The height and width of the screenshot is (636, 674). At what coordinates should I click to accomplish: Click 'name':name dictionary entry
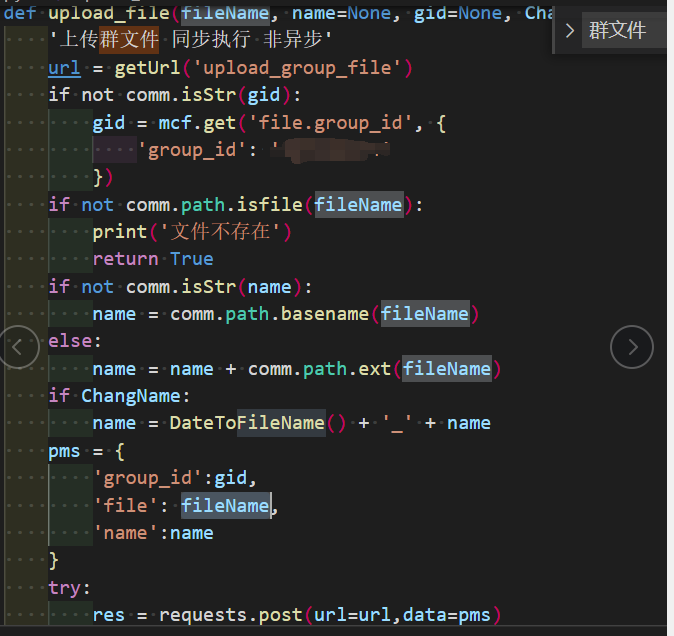(153, 533)
